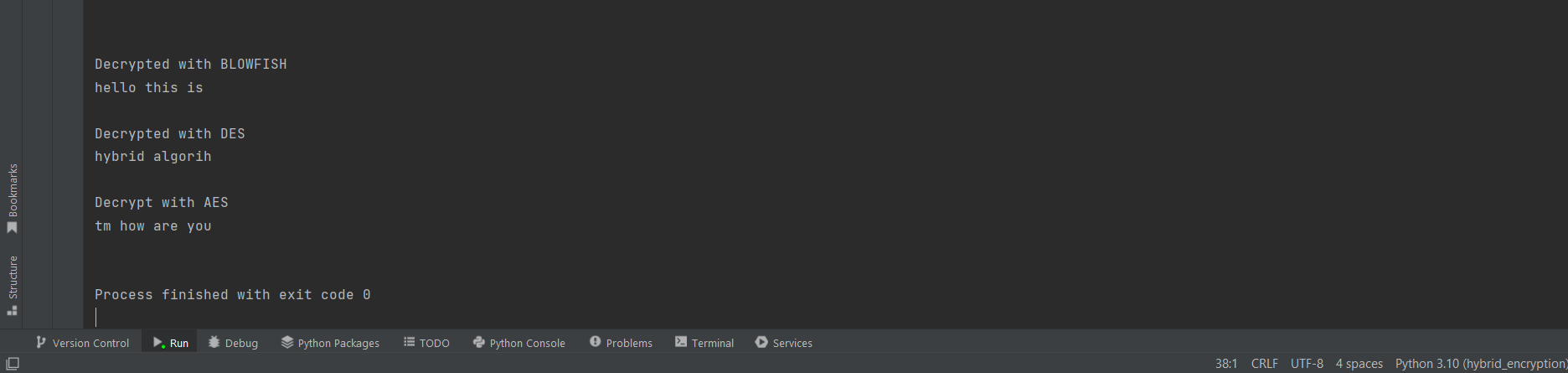Click the Terminal prompt icon
The width and height of the screenshot is (1568, 373).
coord(681,342)
